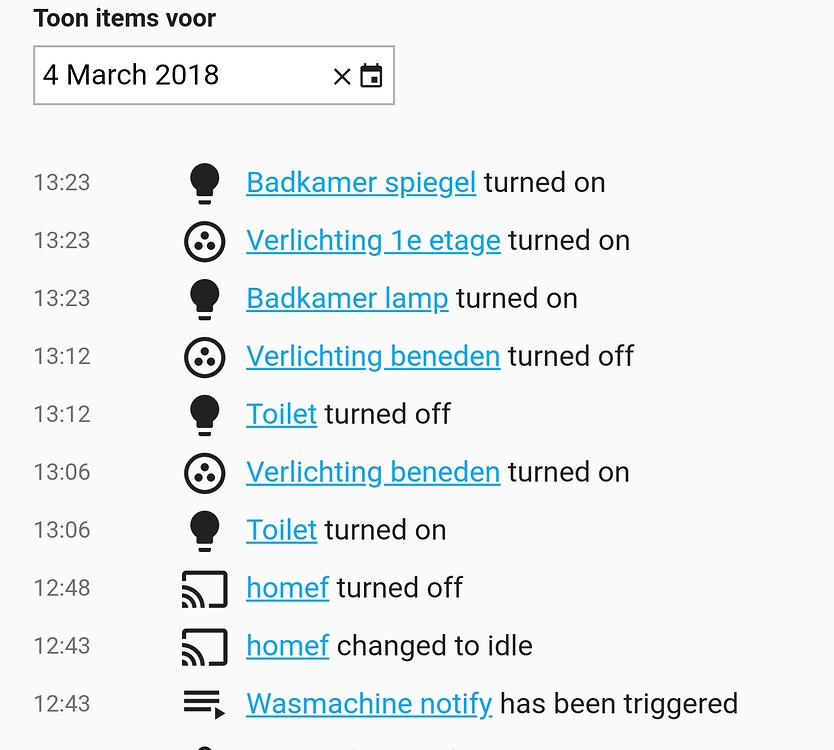Click bulb icon for Toilet turned off
This screenshot has height=750, width=834.
(204, 415)
